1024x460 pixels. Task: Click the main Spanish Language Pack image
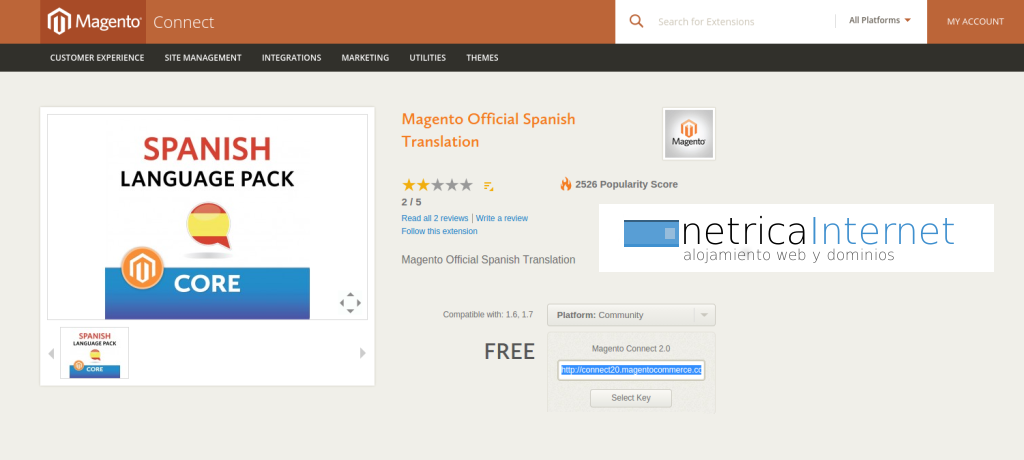tap(208, 217)
